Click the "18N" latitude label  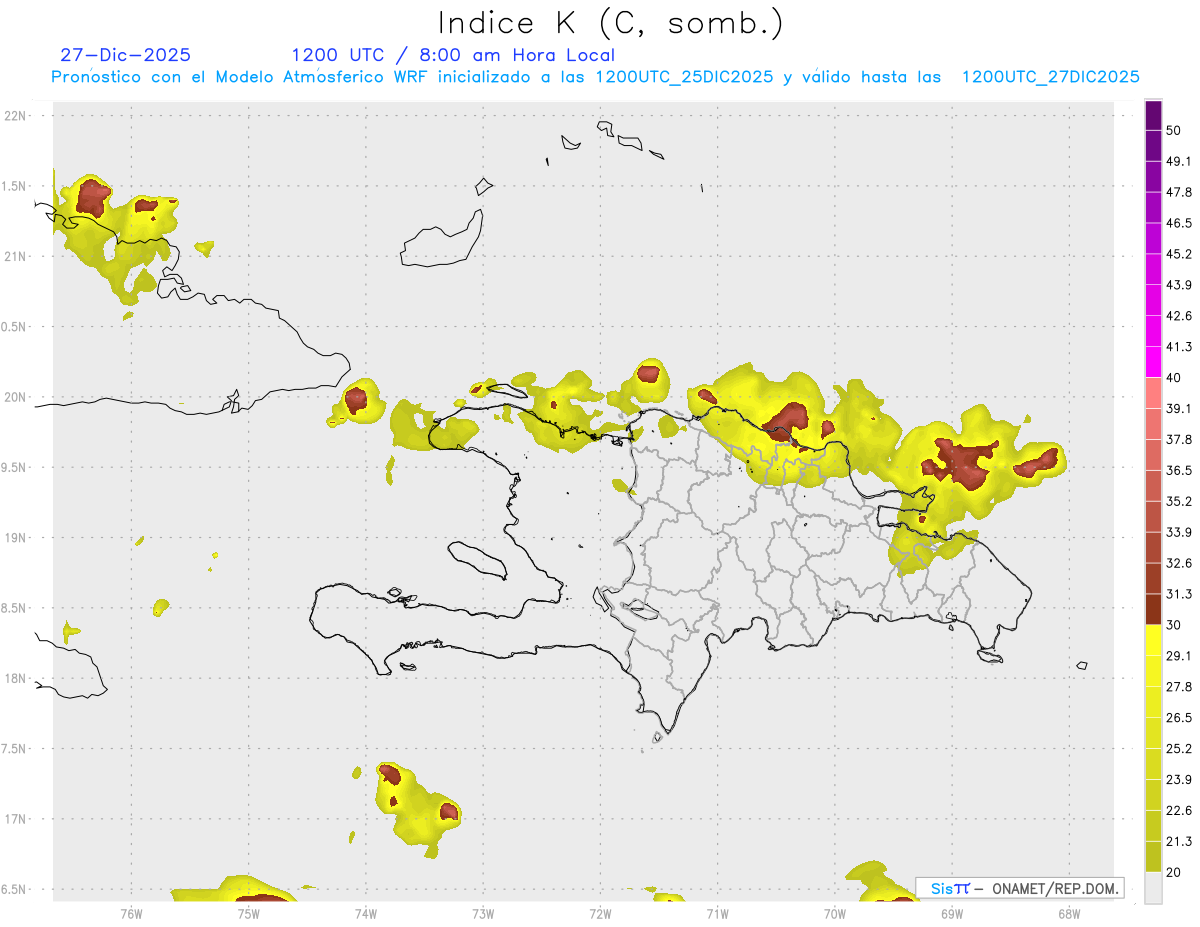pyautogui.click(x=15, y=678)
